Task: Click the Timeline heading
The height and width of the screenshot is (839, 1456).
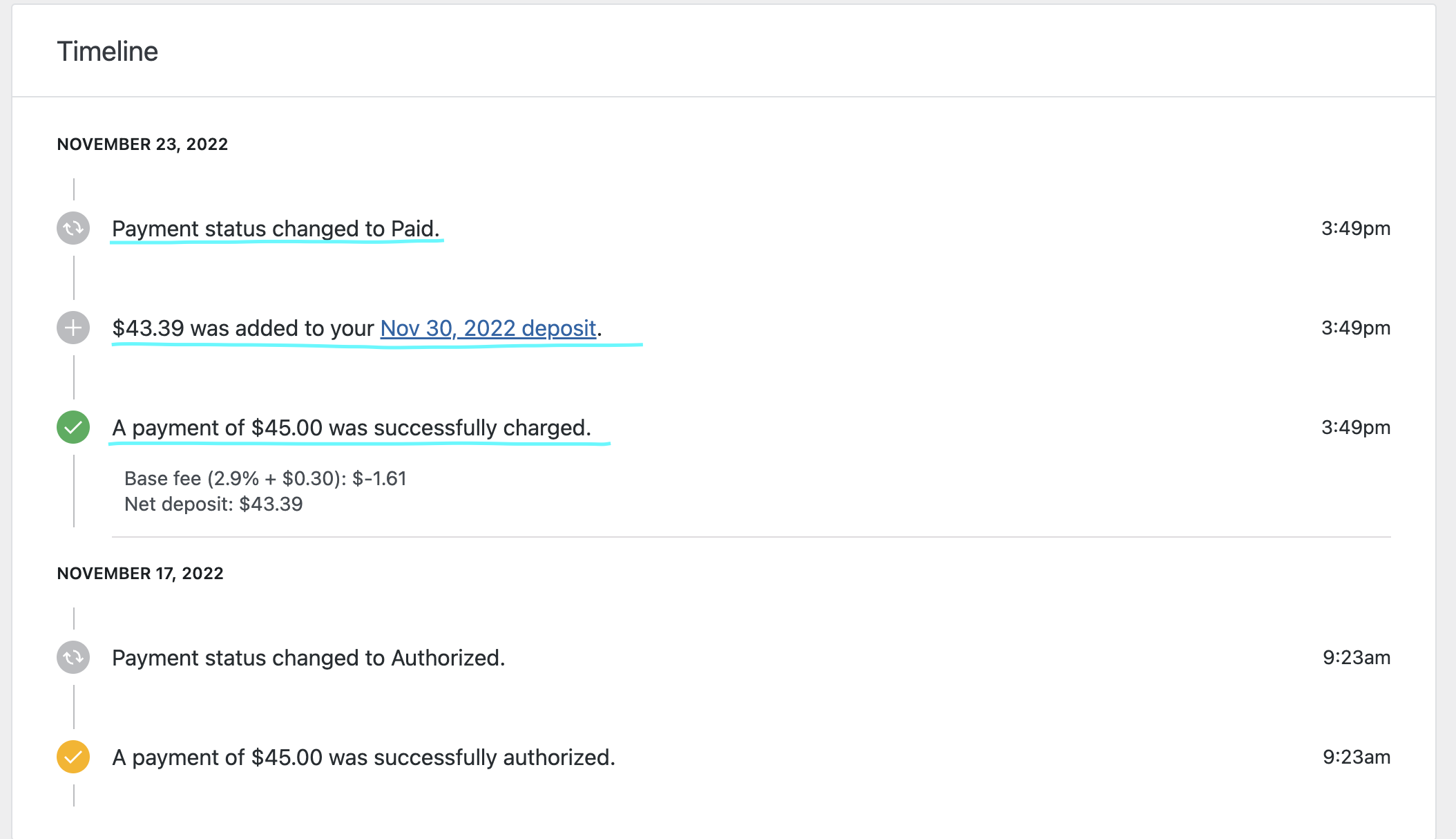Action: [x=108, y=51]
